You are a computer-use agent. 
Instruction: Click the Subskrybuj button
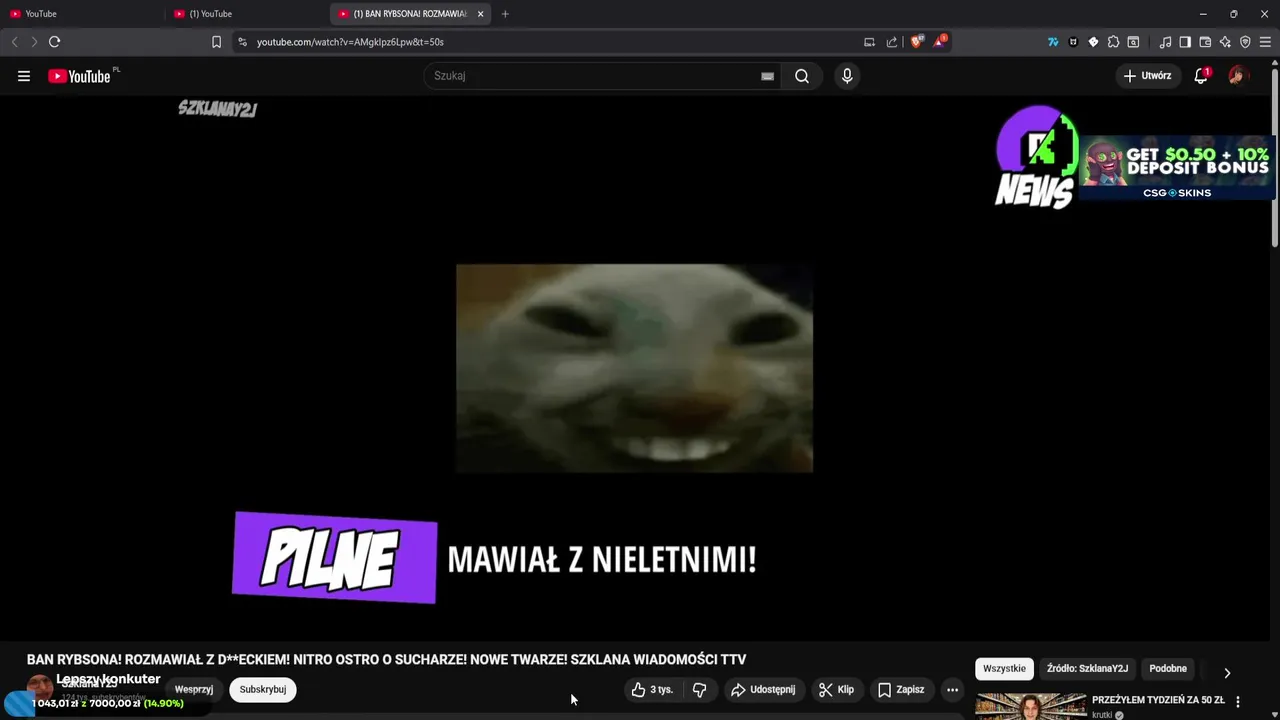(x=263, y=690)
